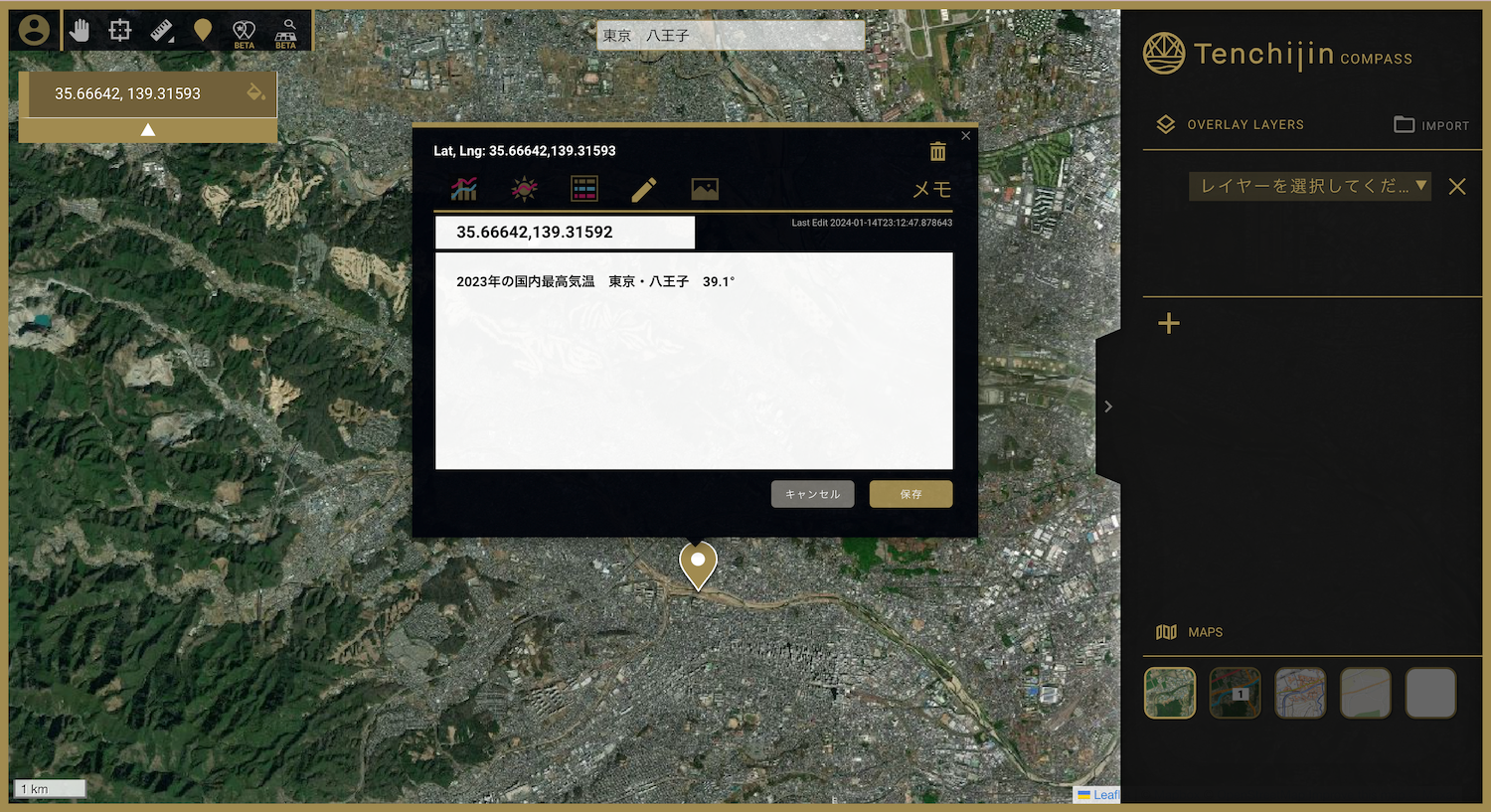Switch to the メモ tab

931,189
